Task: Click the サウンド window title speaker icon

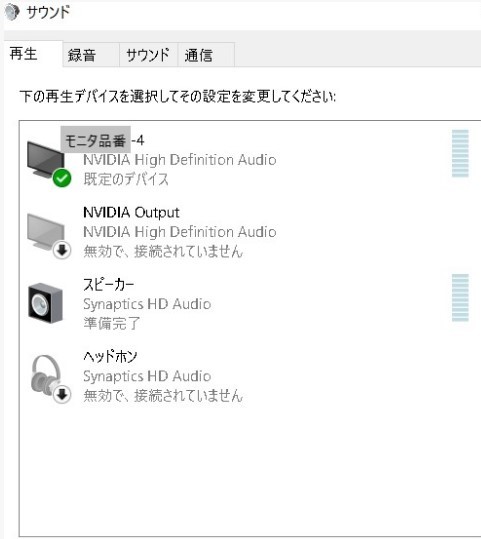Action: [x=12, y=13]
